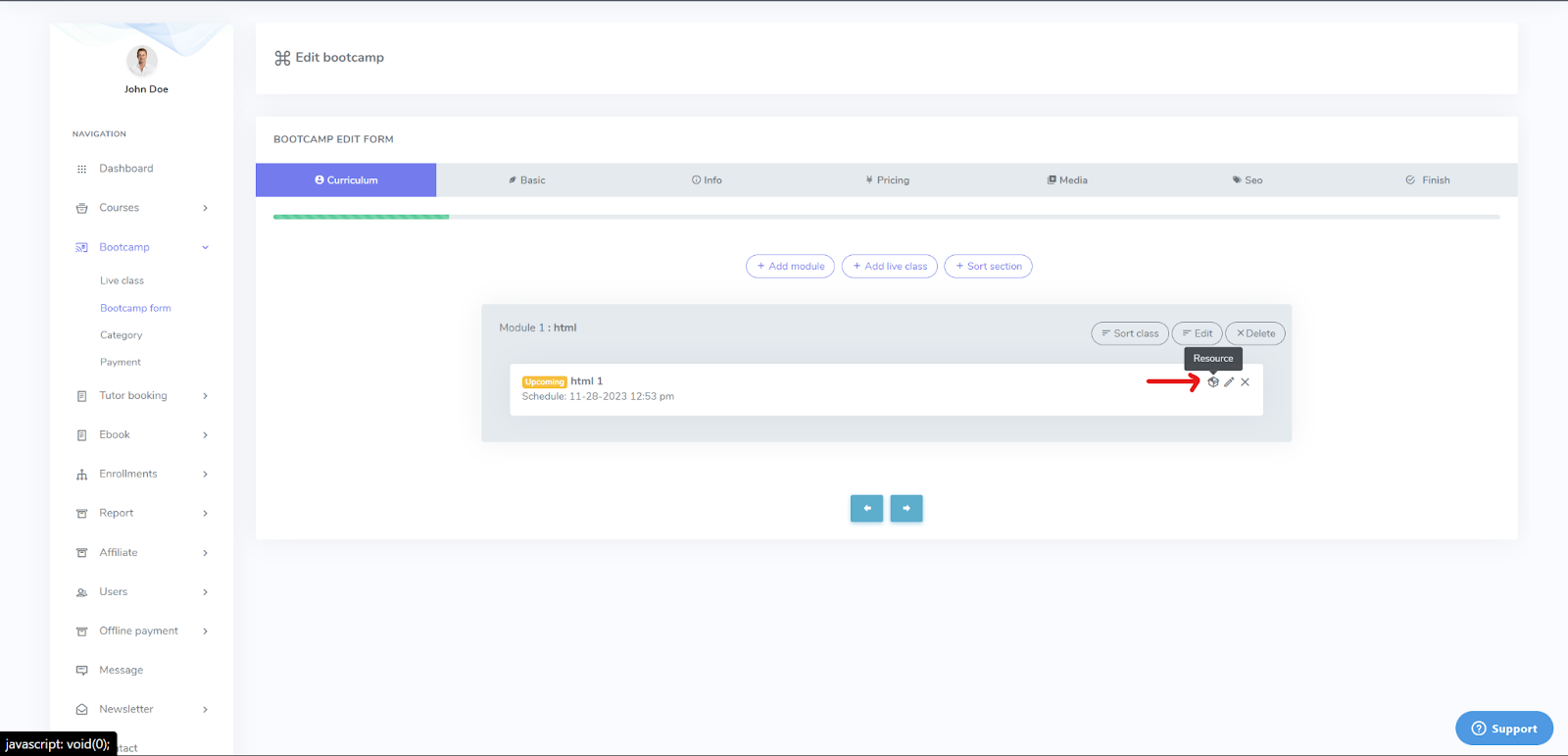
Task: Click the Resource cube icon for html 1
Action: pos(1213,382)
